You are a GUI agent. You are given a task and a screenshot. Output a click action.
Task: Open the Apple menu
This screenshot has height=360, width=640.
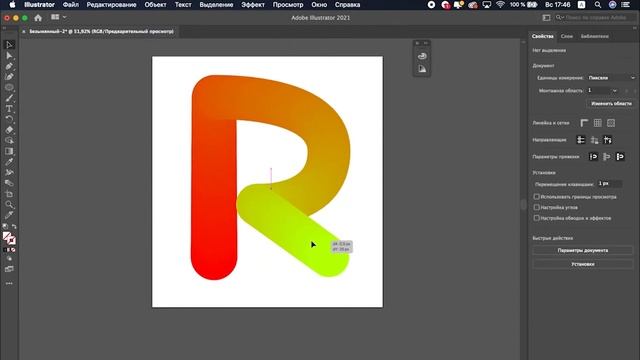click(x=12, y=5)
